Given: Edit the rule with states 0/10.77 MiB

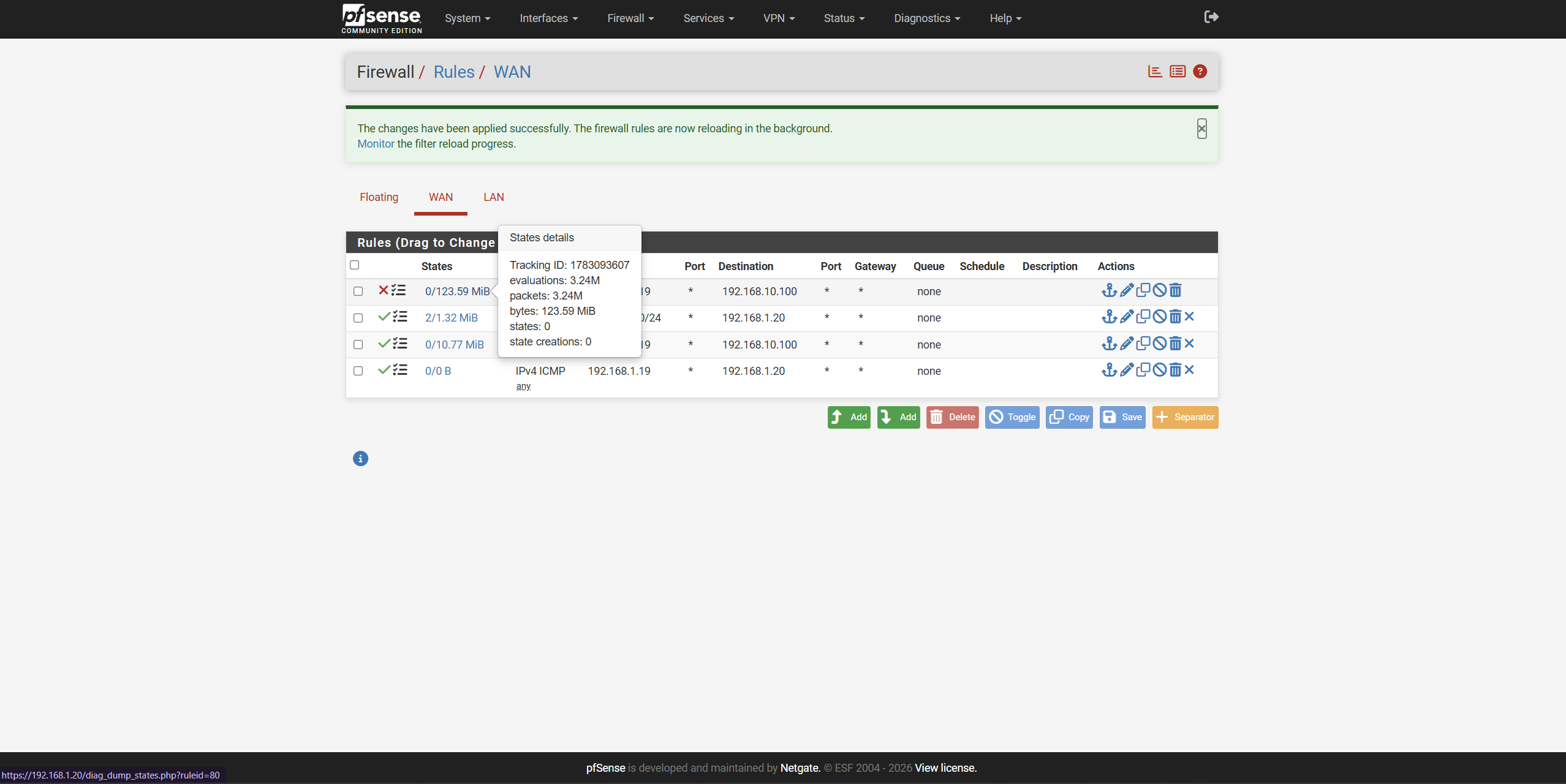Looking at the screenshot, I should point(1126,344).
